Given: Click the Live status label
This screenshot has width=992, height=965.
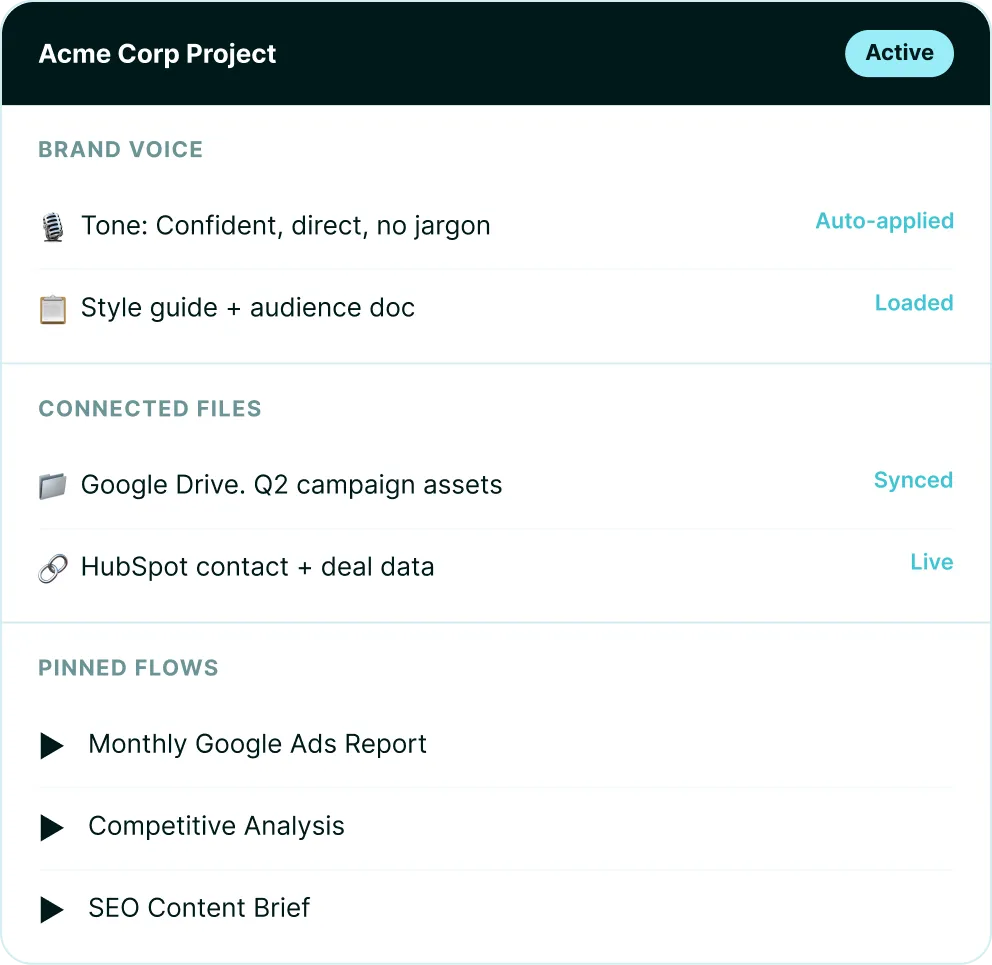Looking at the screenshot, I should click(x=932, y=562).
